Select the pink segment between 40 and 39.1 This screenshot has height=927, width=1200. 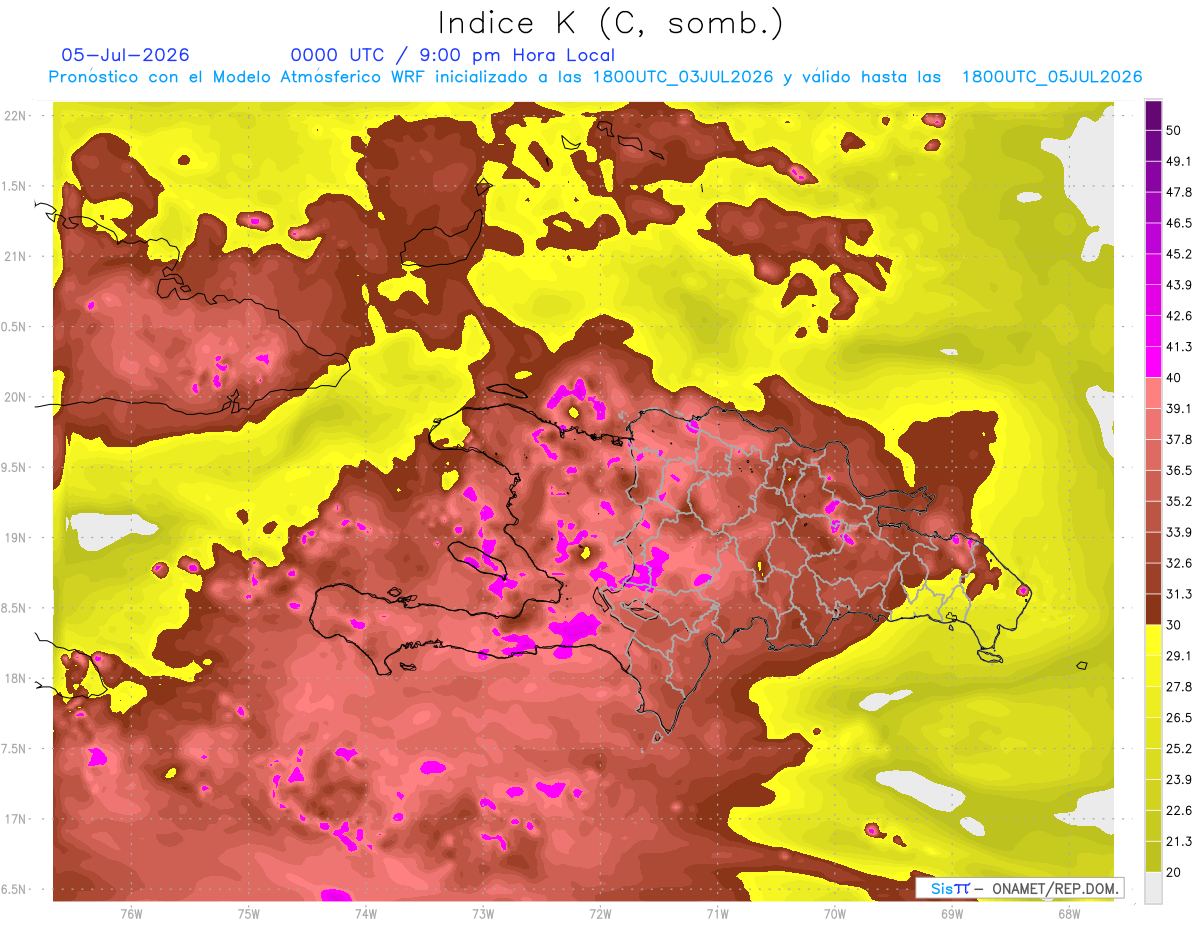(1153, 394)
